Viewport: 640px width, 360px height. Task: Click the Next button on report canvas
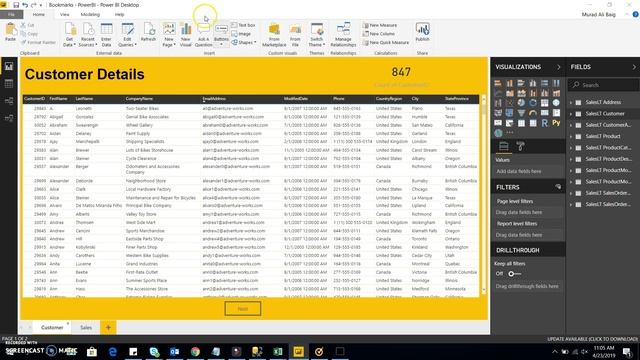click(243, 309)
